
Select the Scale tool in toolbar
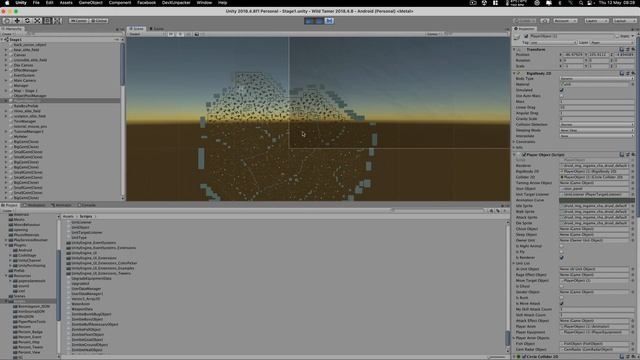[38, 20]
